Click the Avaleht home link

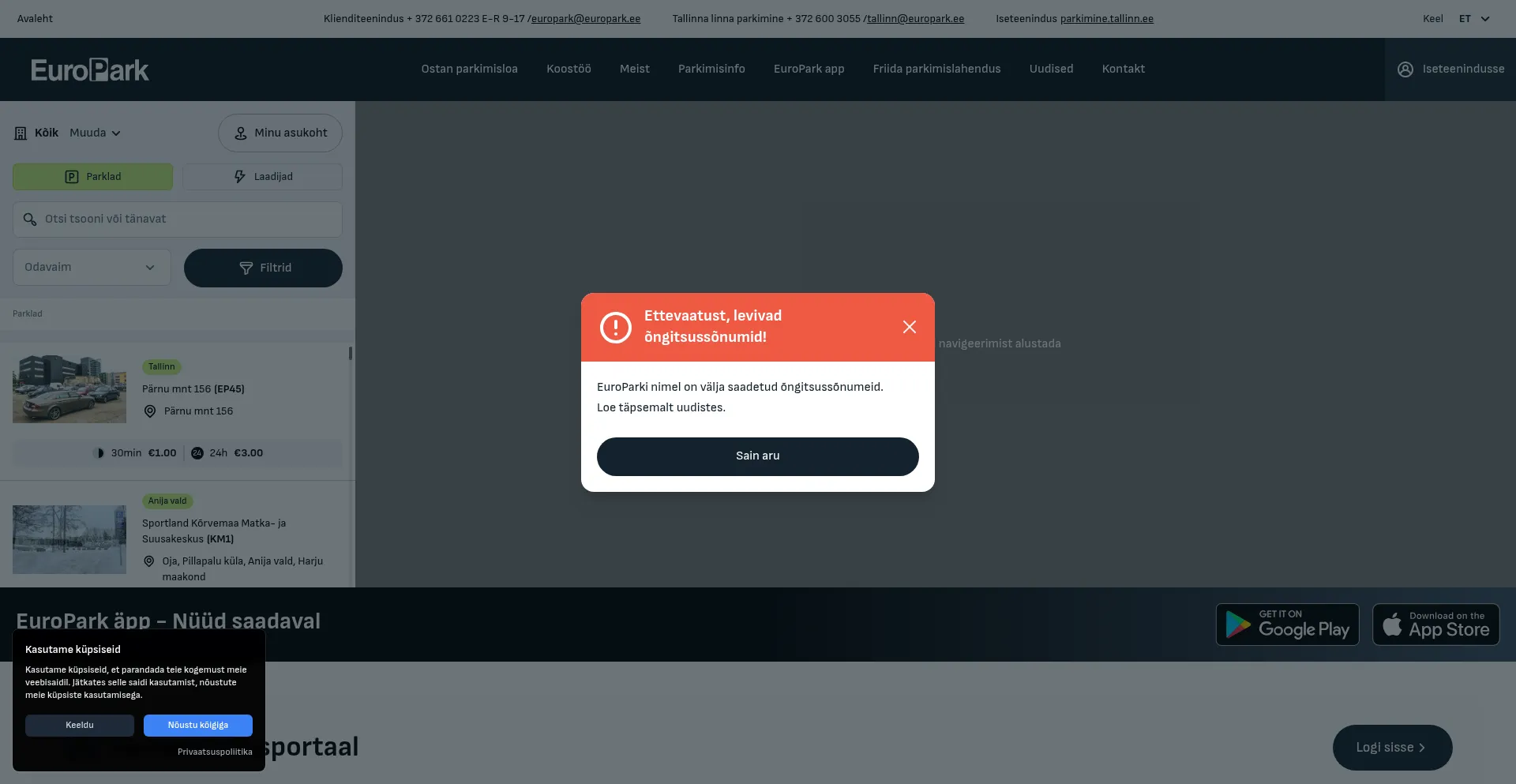pyautogui.click(x=36, y=19)
